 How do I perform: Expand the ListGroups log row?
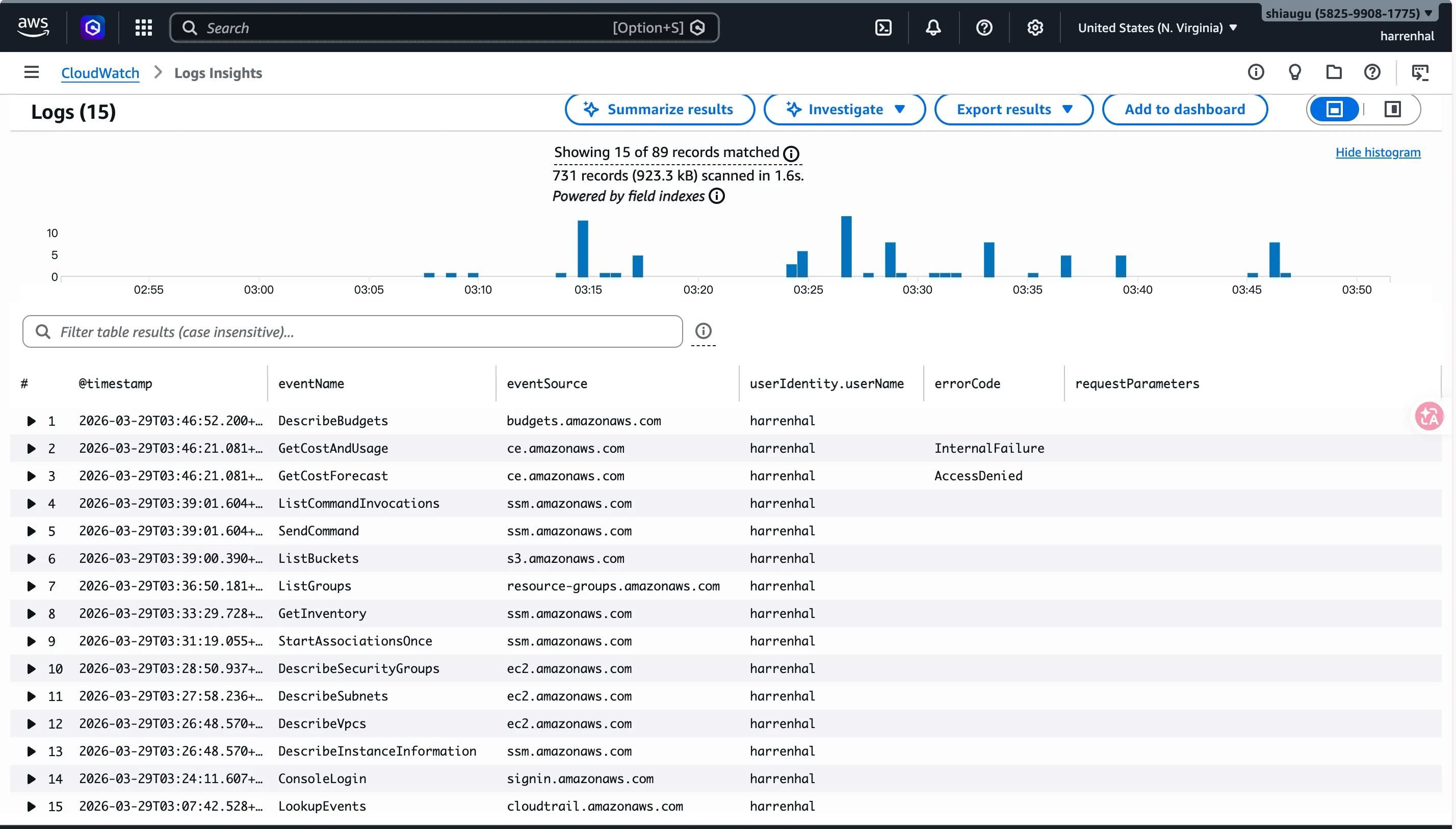[31, 586]
